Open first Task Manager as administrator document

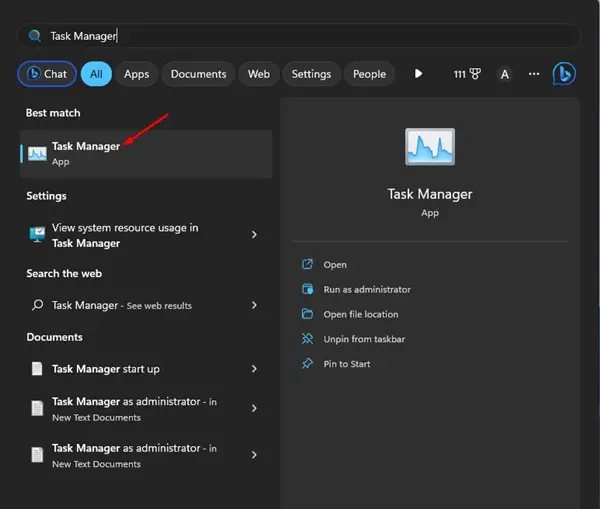(x=146, y=409)
